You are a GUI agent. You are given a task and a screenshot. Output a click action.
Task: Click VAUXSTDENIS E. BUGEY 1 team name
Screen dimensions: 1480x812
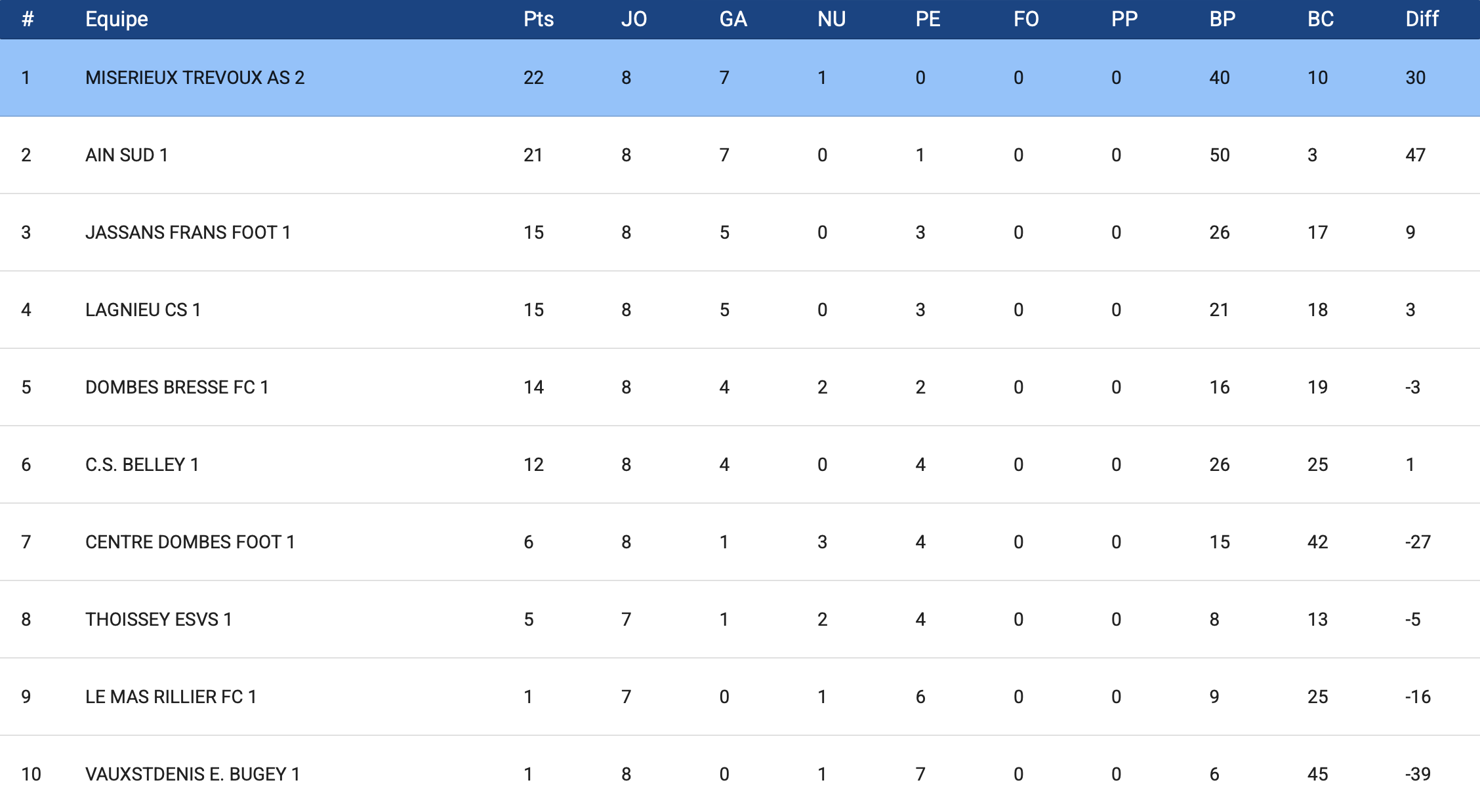tap(192, 774)
